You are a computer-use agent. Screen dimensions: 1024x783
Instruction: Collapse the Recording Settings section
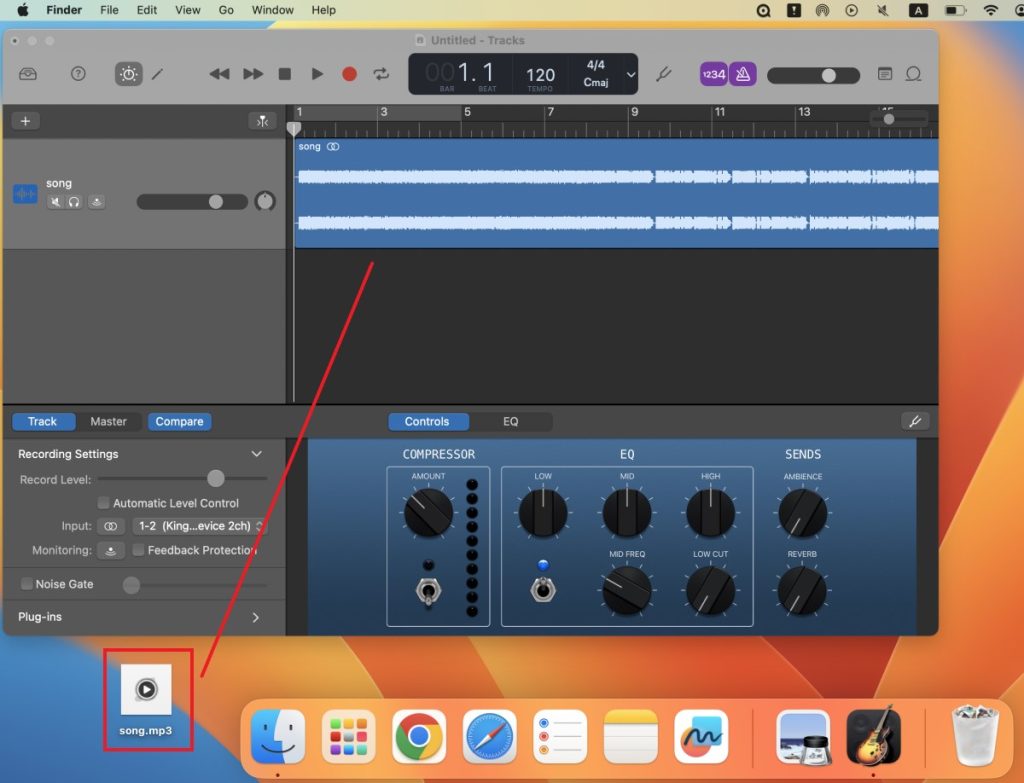coord(256,454)
